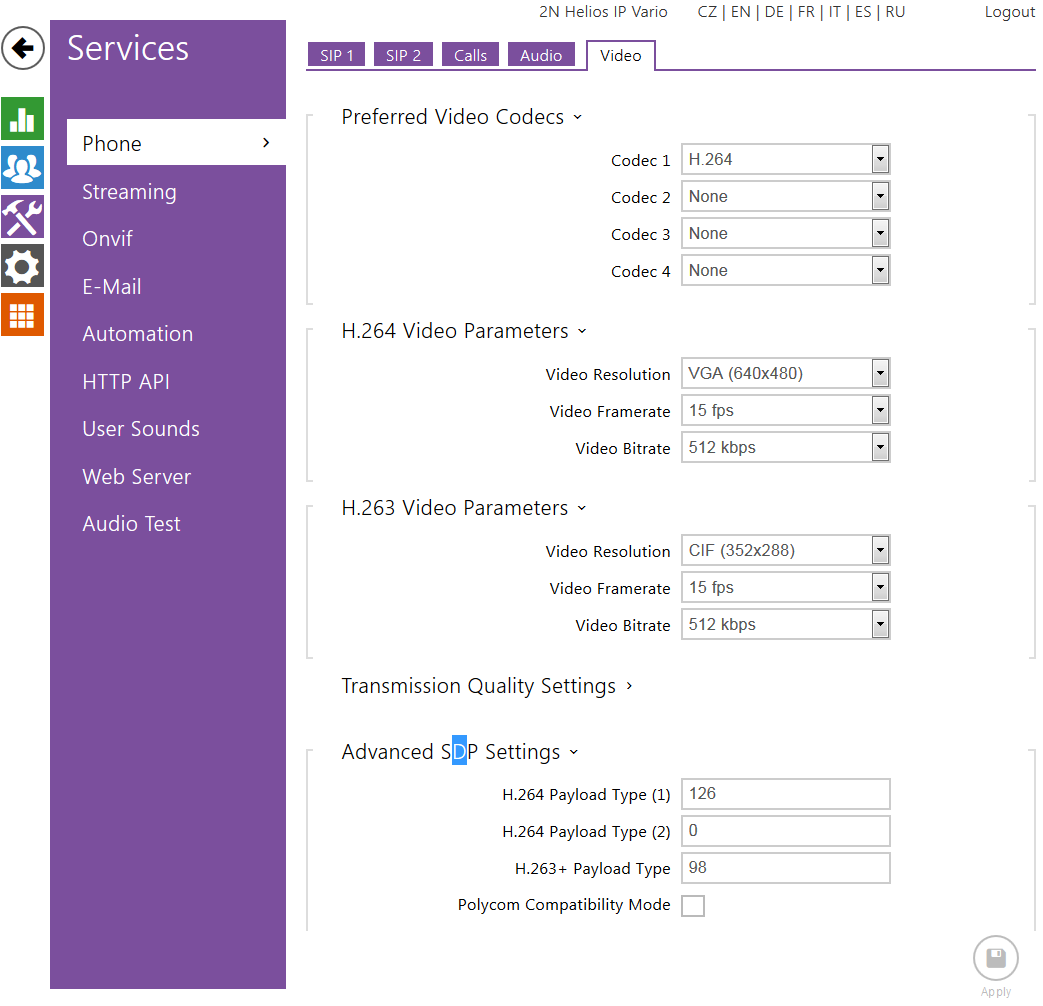
Task: Collapse Advanced SDP Settings section
Action: pyautogui.click(x=459, y=752)
